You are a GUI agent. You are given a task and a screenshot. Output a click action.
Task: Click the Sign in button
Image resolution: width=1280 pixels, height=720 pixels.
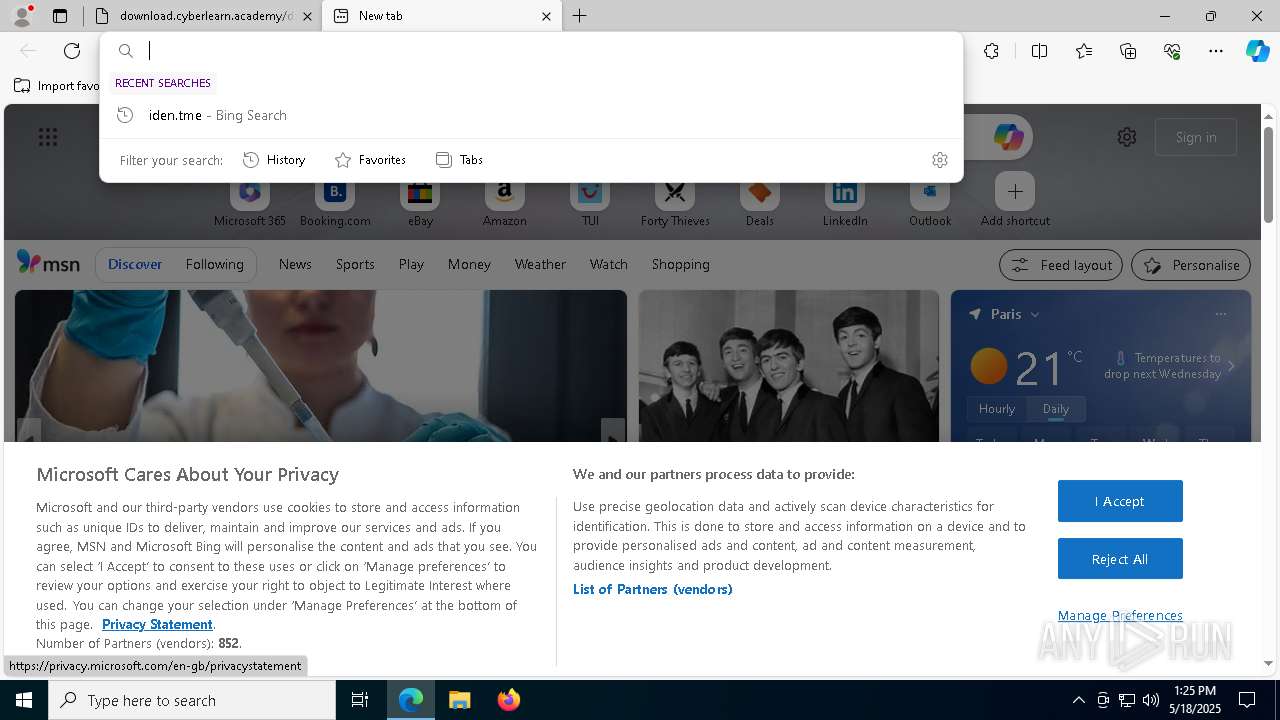click(1196, 137)
